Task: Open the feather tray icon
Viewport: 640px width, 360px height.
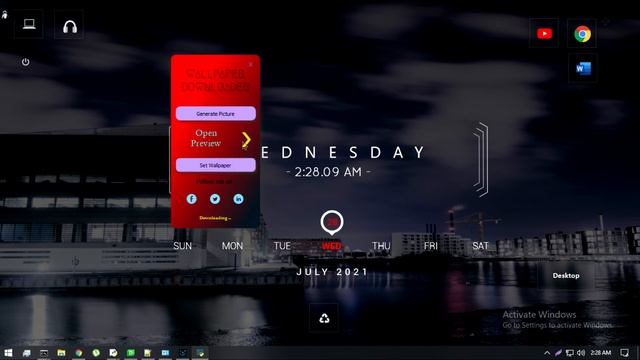Action: pos(558,353)
